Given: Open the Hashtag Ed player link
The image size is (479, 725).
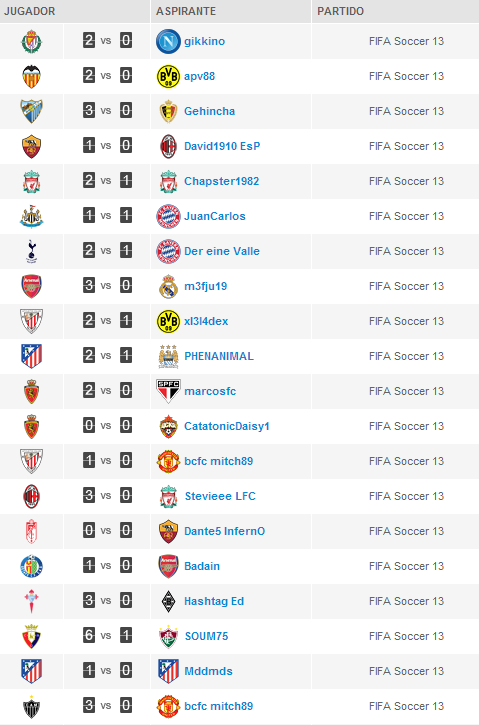Looking at the screenshot, I should pos(214,601).
